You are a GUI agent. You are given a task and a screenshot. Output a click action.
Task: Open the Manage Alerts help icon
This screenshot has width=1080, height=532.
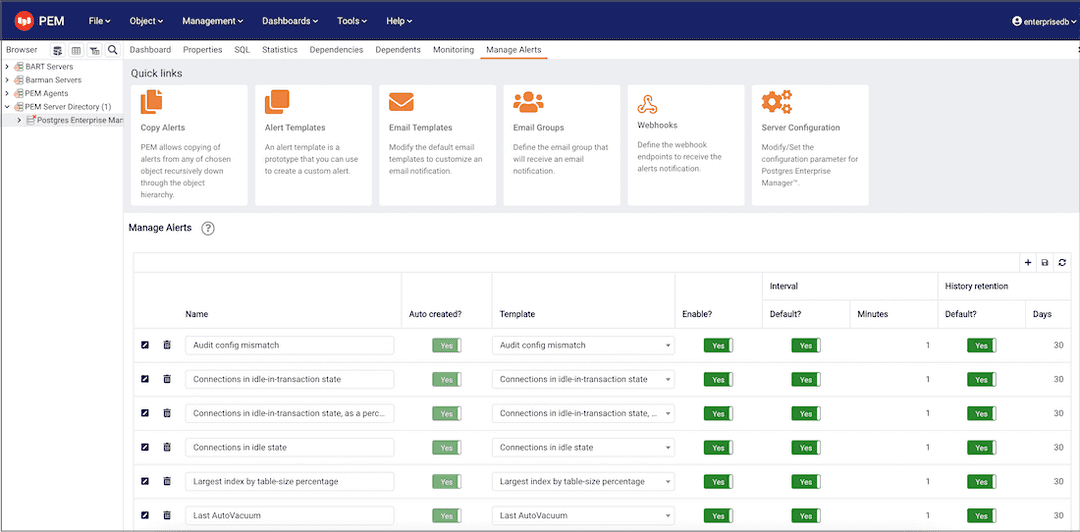pos(208,228)
